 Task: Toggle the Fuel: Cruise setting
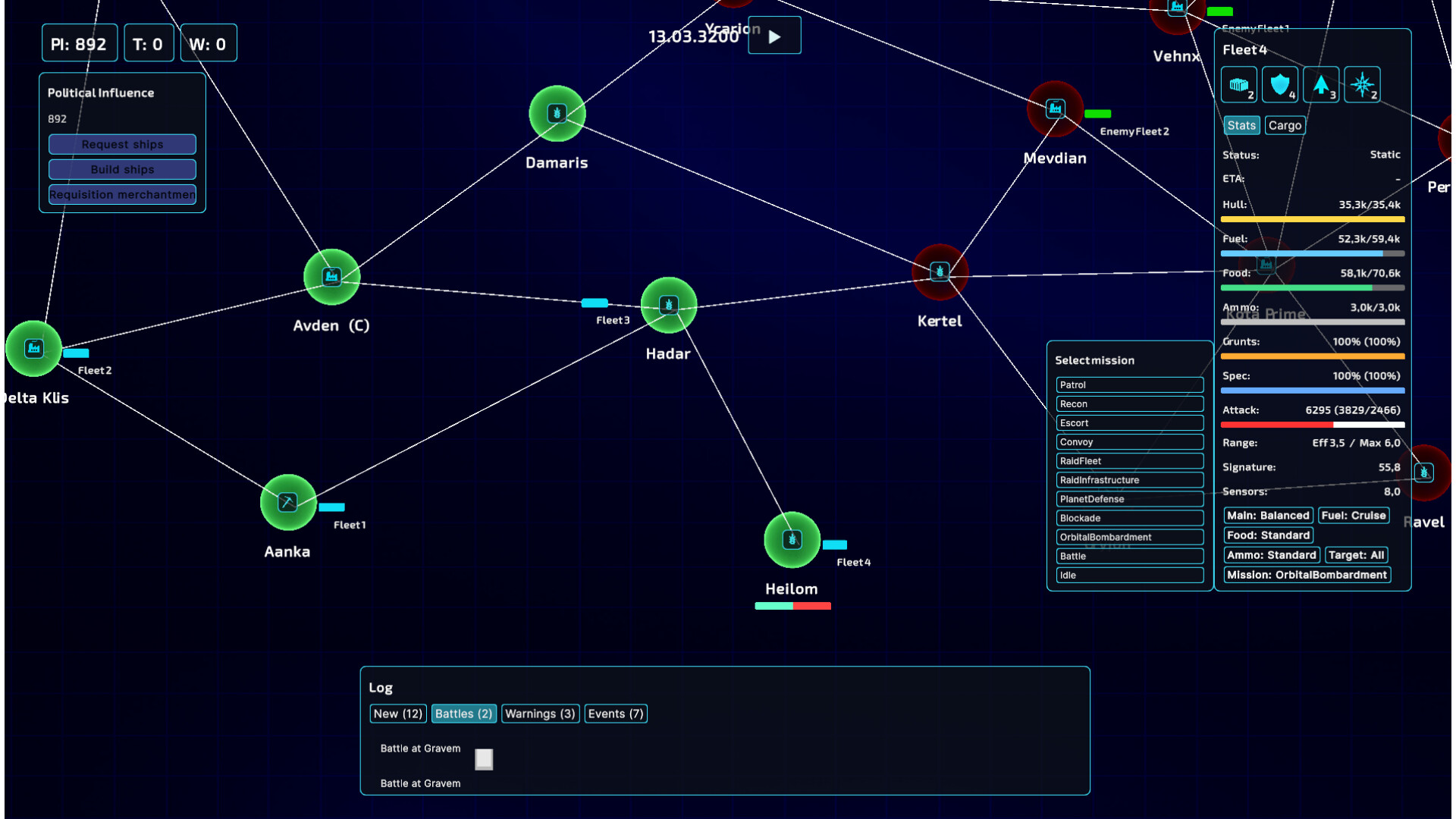point(1353,516)
